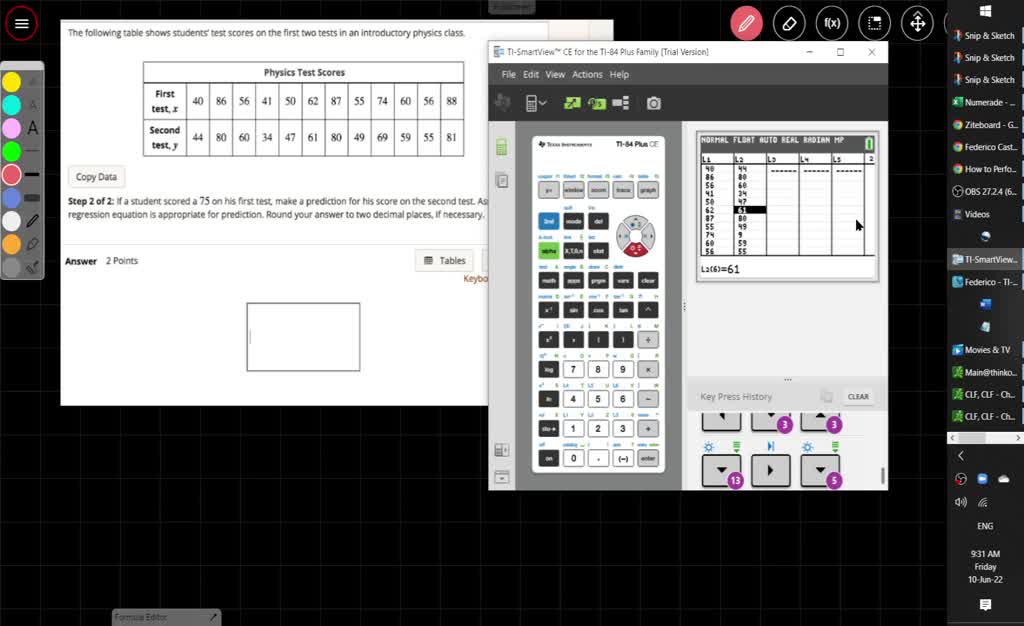Open the f(x) function tool
Image resolution: width=1024 pixels, height=626 pixels.
[x=831, y=23]
